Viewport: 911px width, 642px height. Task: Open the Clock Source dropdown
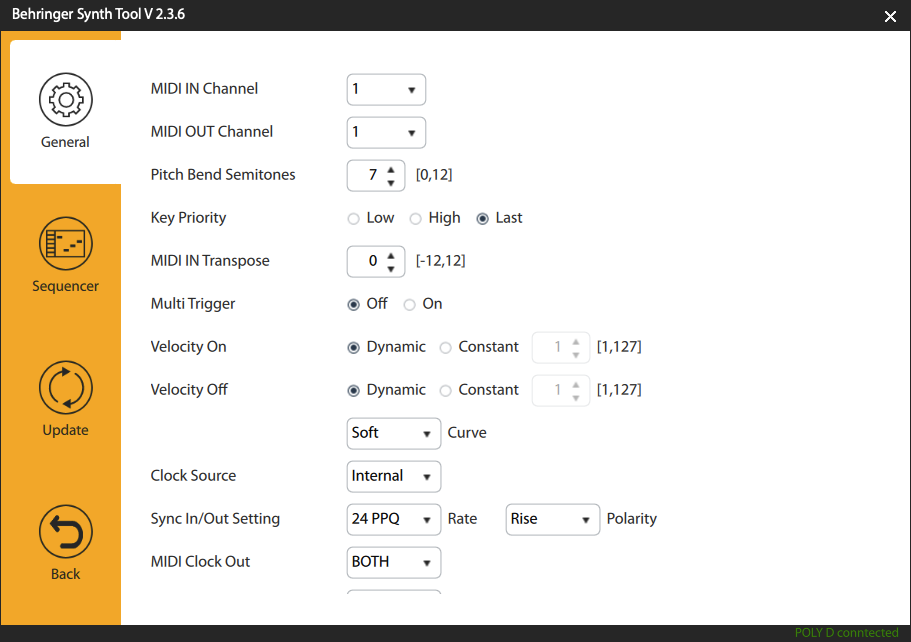pyautogui.click(x=394, y=476)
